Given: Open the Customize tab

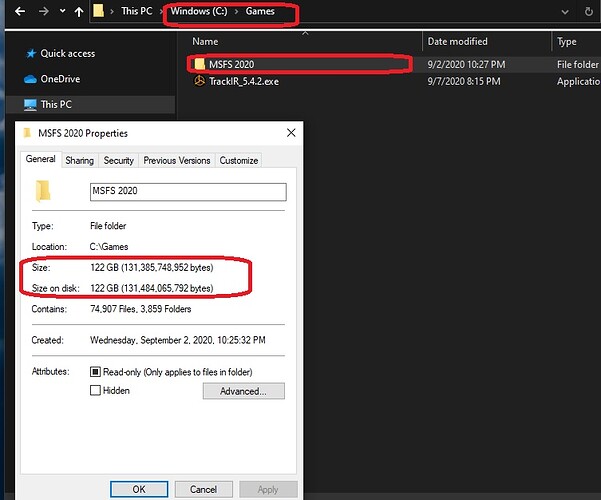Looking at the screenshot, I should pyautogui.click(x=239, y=160).
